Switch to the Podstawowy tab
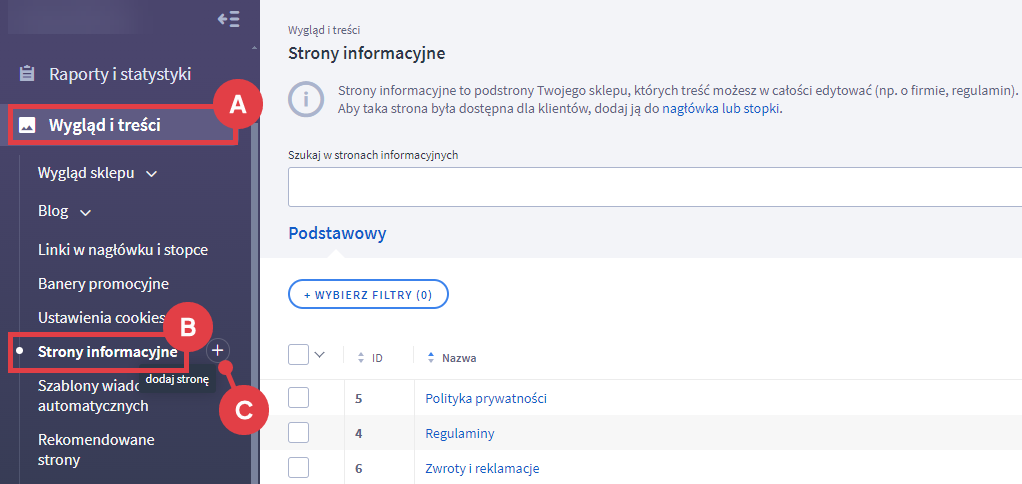Viewport: 1022px width, 484px height. click(x=337, y=233)
